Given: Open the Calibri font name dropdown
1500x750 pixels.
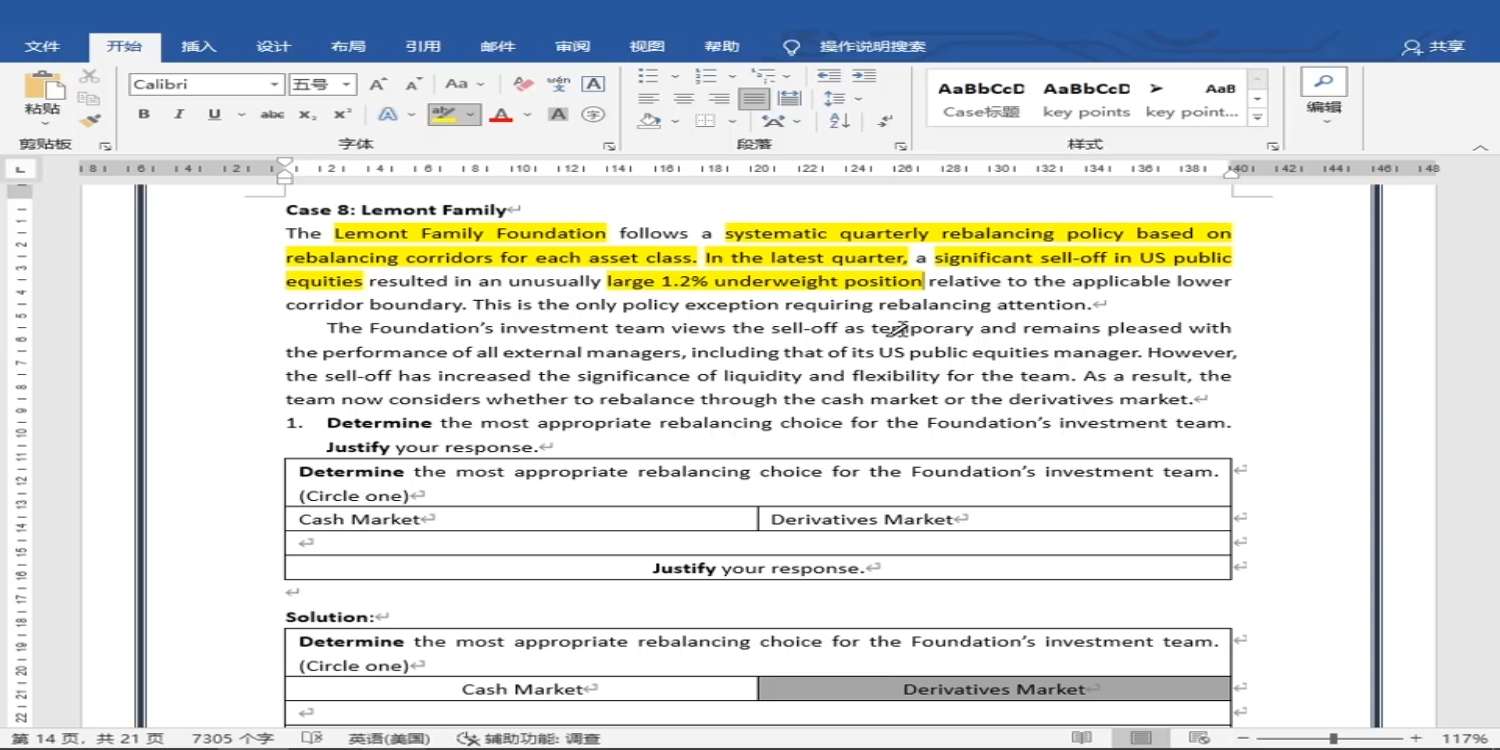Looking at the screenshot, I should pos(274,85).
